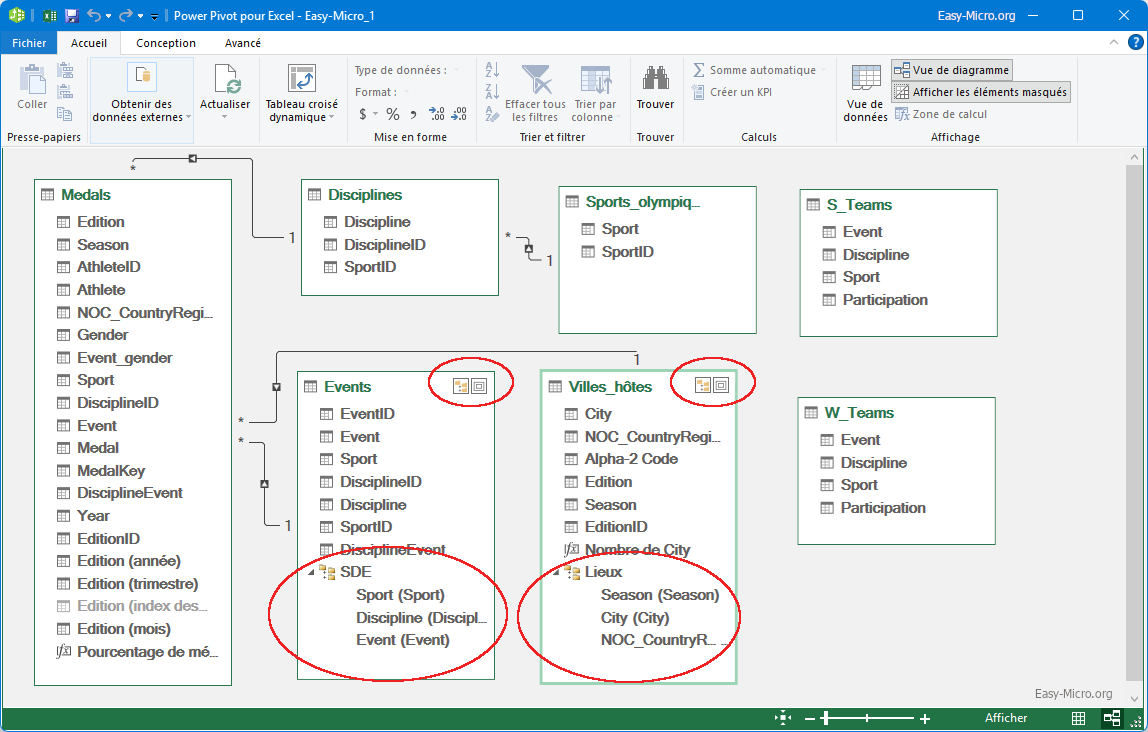Click Somme automatique button
Viewport: 1148px width, 732px height.
[754, 70]
